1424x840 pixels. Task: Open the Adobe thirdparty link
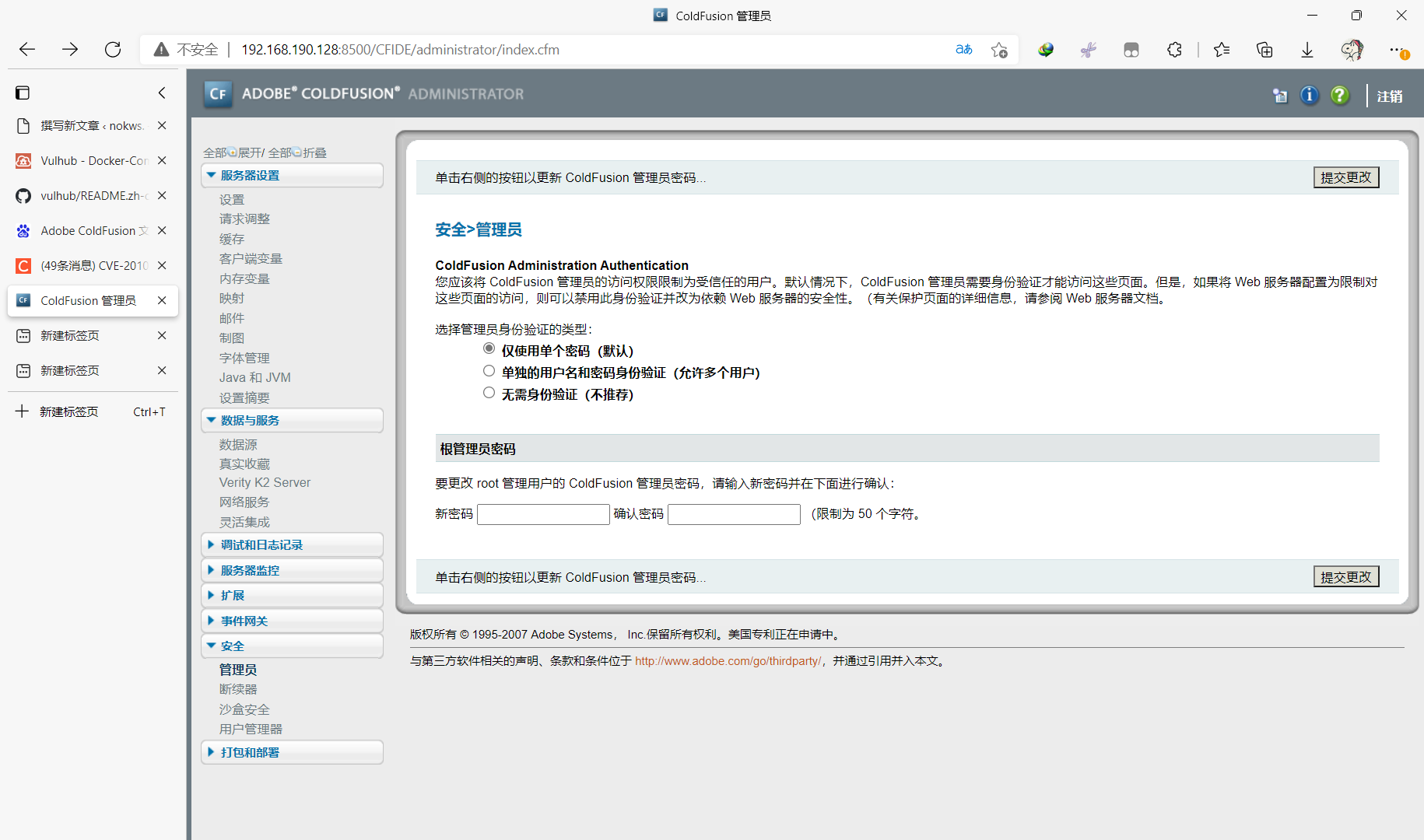[x=728, y=661]
